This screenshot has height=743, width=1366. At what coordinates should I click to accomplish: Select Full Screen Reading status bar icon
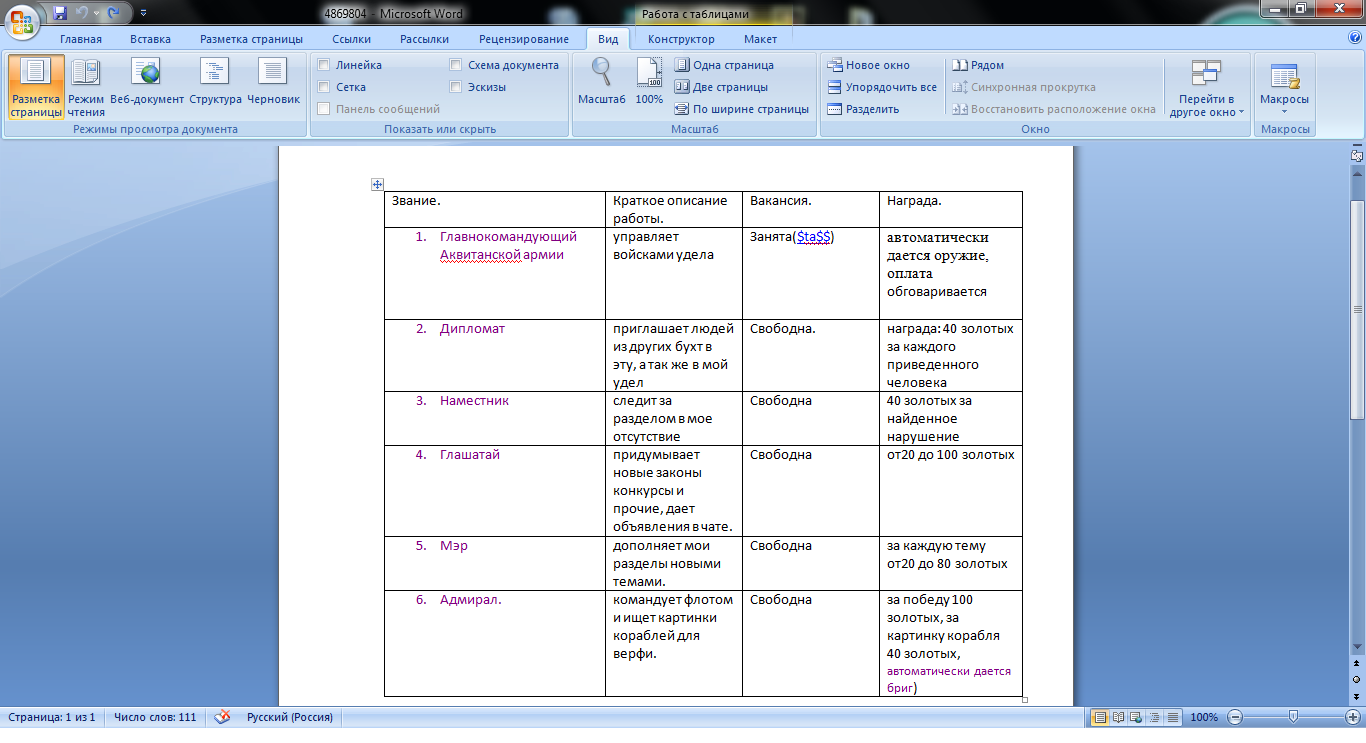coord(1118,717)
